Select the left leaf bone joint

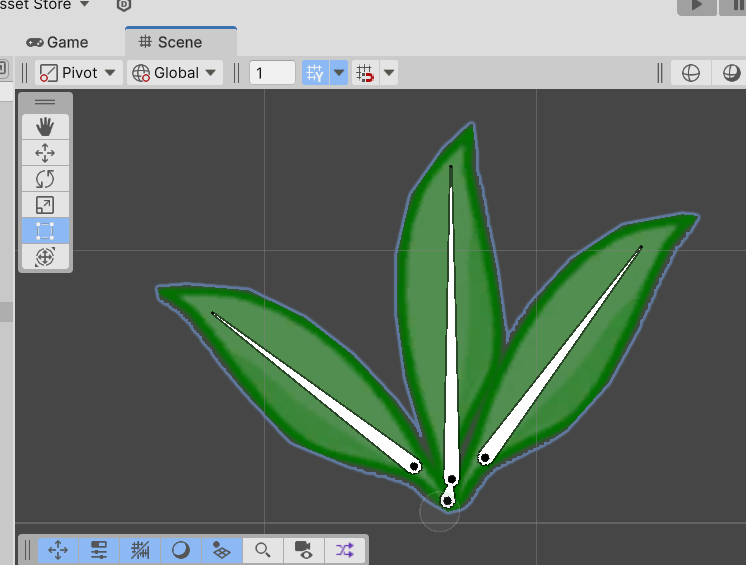click(414, 467)
